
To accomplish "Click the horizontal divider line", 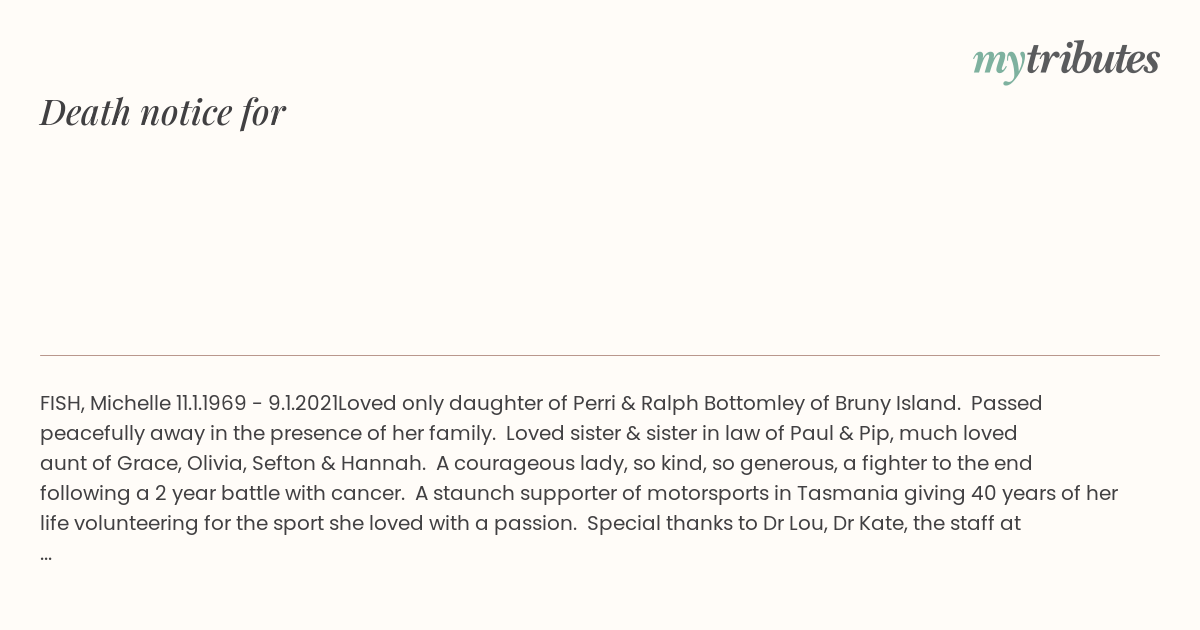I will [600, 355].
